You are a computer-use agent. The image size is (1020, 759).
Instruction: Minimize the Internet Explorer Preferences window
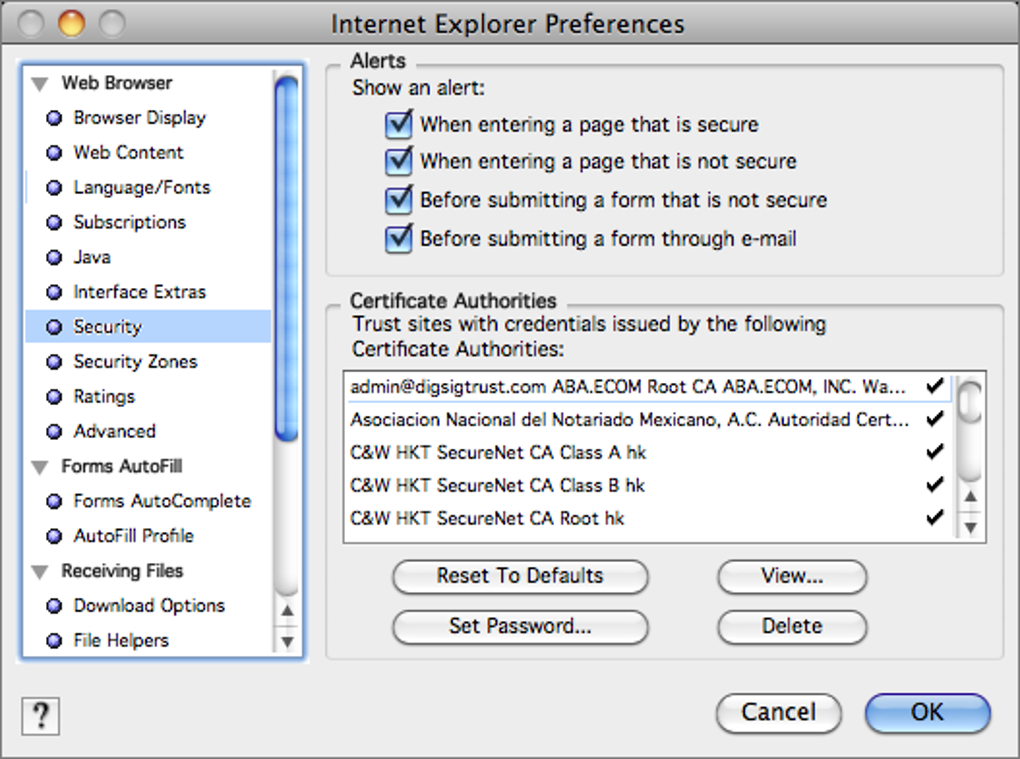pyautogui.click(x=71, y=23)
